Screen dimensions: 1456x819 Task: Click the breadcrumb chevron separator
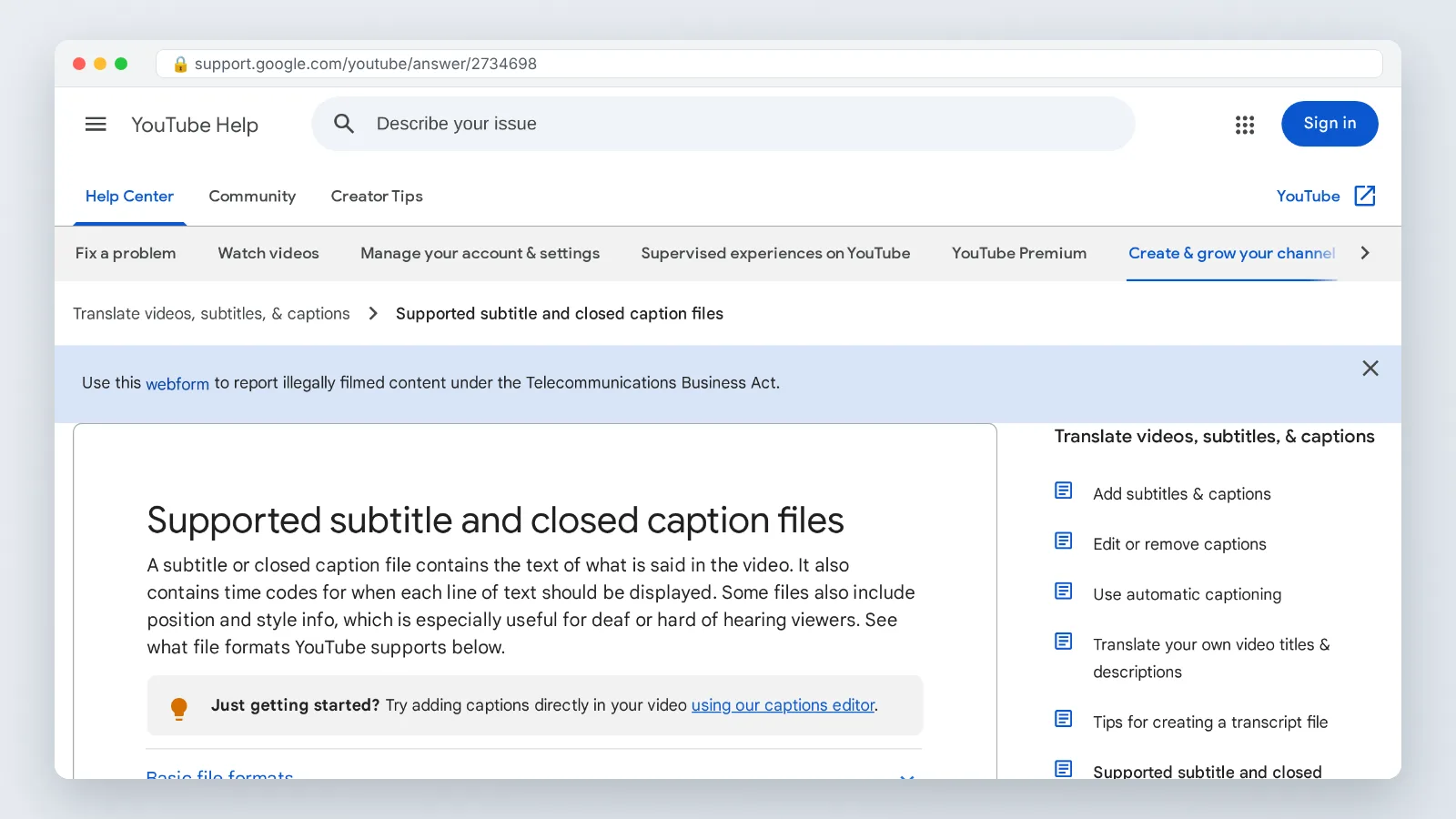[x=373, y=313]
